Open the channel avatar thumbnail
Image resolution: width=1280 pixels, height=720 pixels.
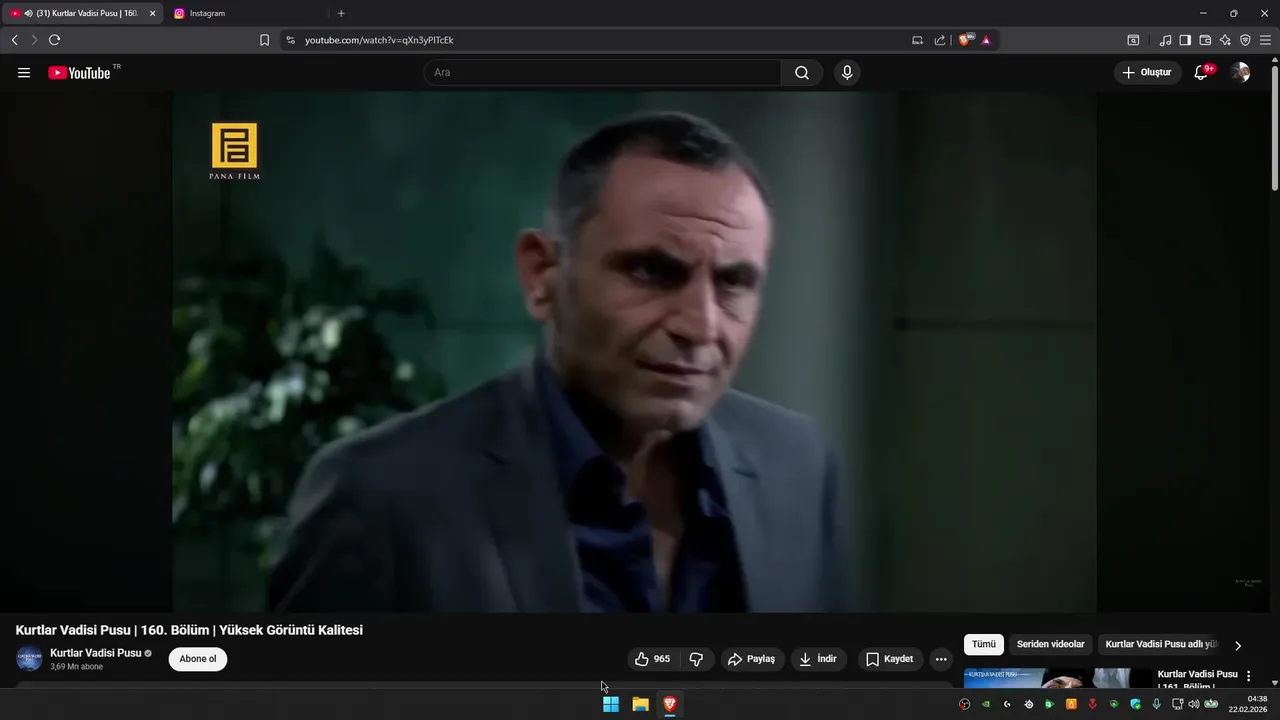click(x=29, y=659)
